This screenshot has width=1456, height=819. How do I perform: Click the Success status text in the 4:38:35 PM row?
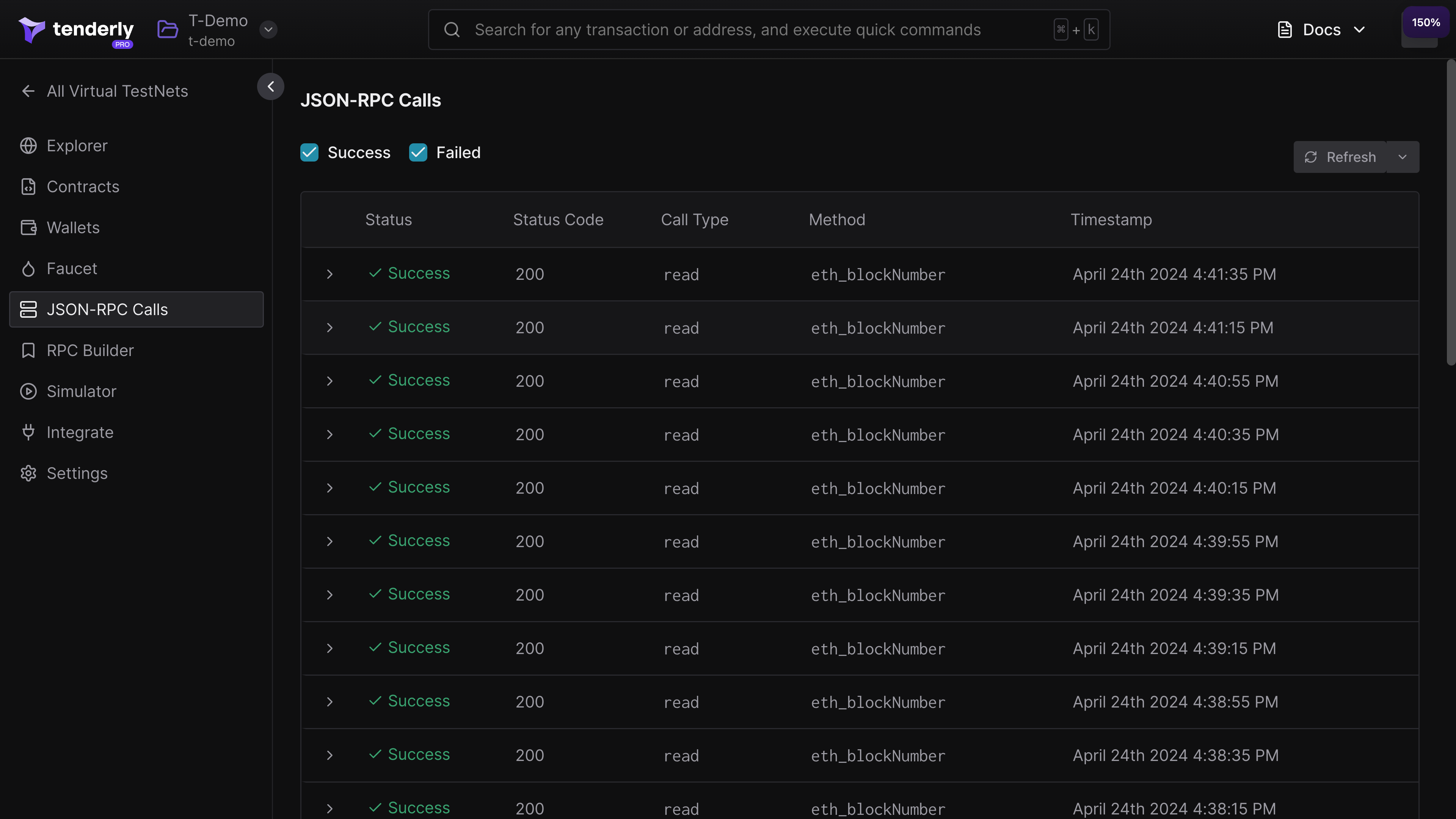click(x=419, y=755)
